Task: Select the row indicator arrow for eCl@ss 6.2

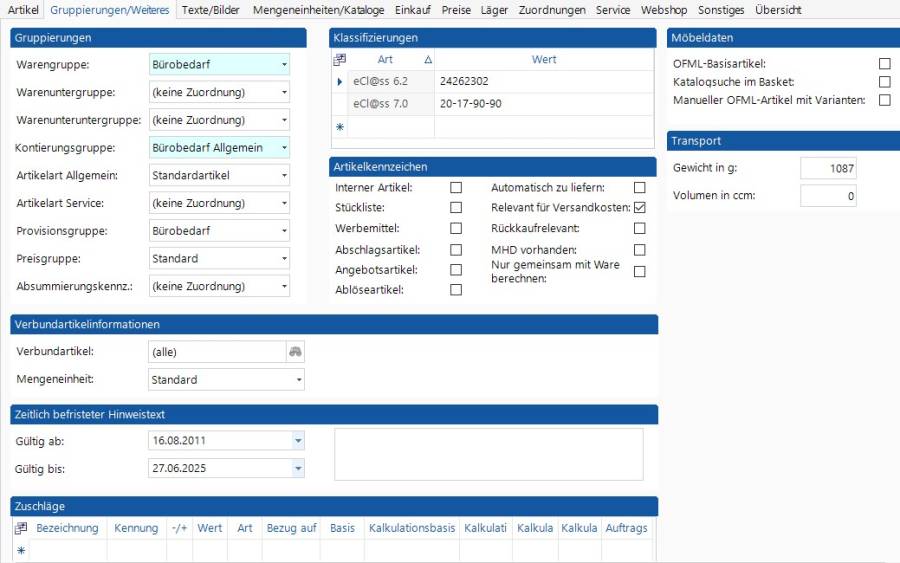Action: (339, 81)
